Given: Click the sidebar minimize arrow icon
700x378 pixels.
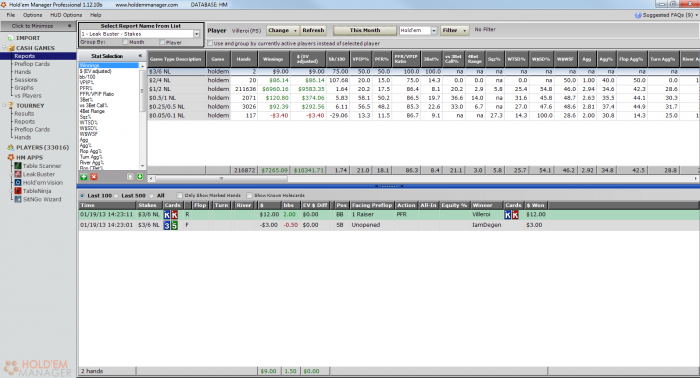Looking at the screenshot, I should point(69,26).
